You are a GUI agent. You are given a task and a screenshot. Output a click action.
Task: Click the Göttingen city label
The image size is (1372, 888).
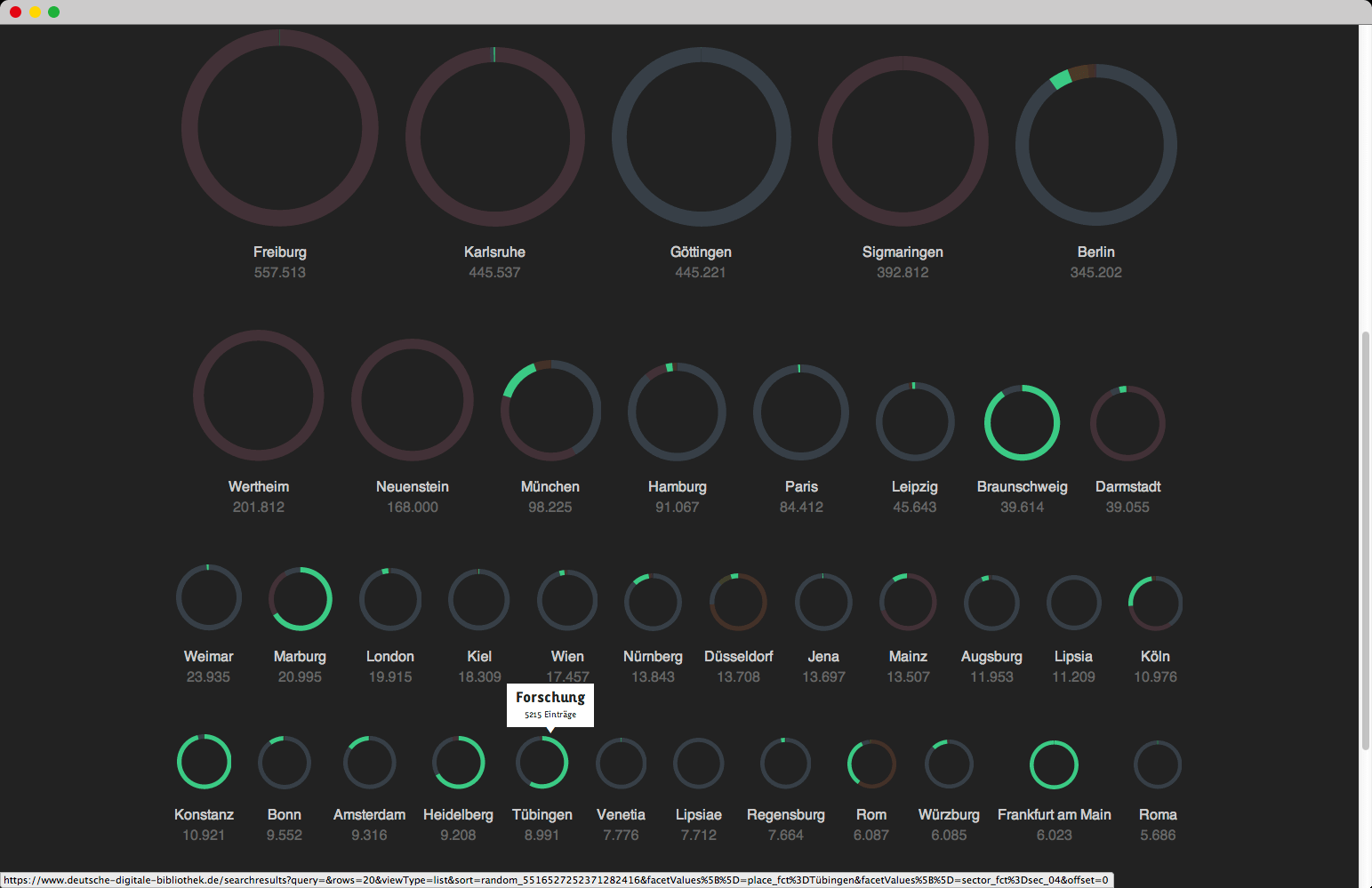coord(701,252)
